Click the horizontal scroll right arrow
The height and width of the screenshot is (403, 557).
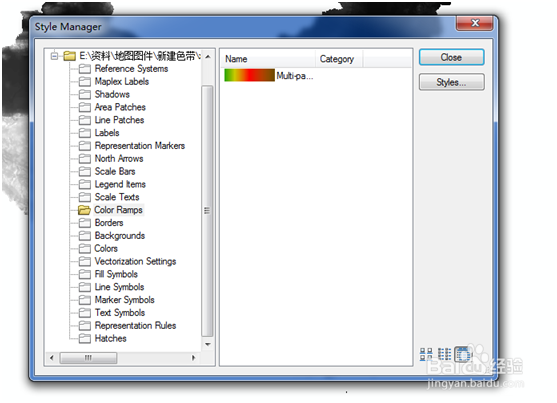194,358
